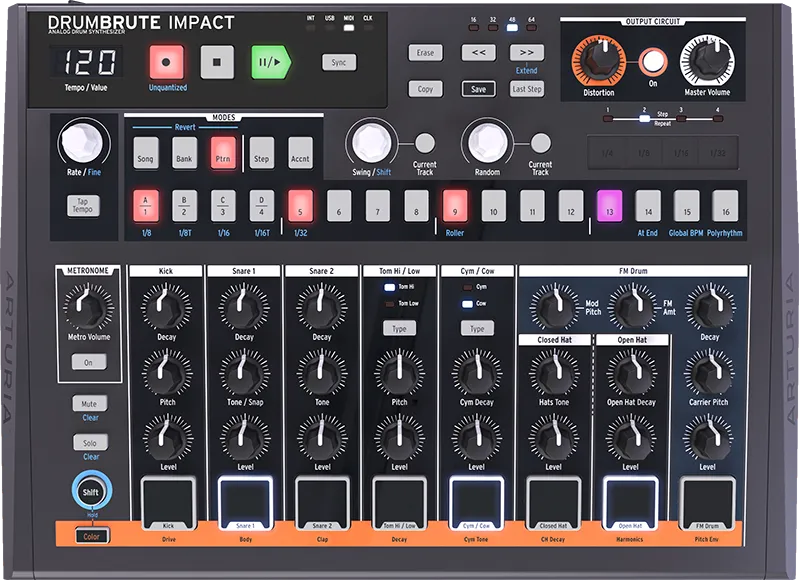The height and width of the screenshot is (580, 799).
Task: Click the >> Extend page button
Action: [527, 52]
